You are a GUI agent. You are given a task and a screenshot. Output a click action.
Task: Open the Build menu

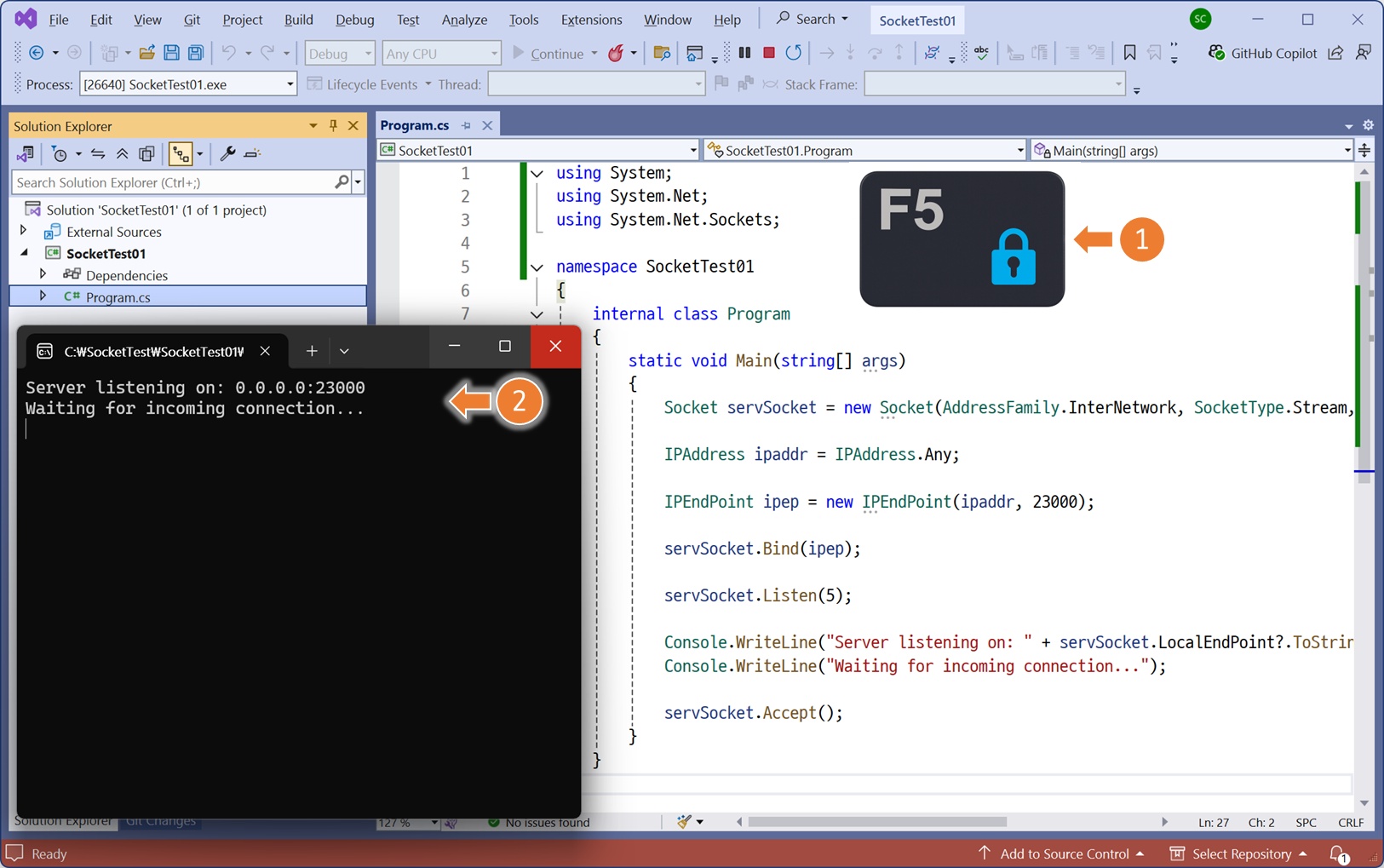[x=298, y=19]
